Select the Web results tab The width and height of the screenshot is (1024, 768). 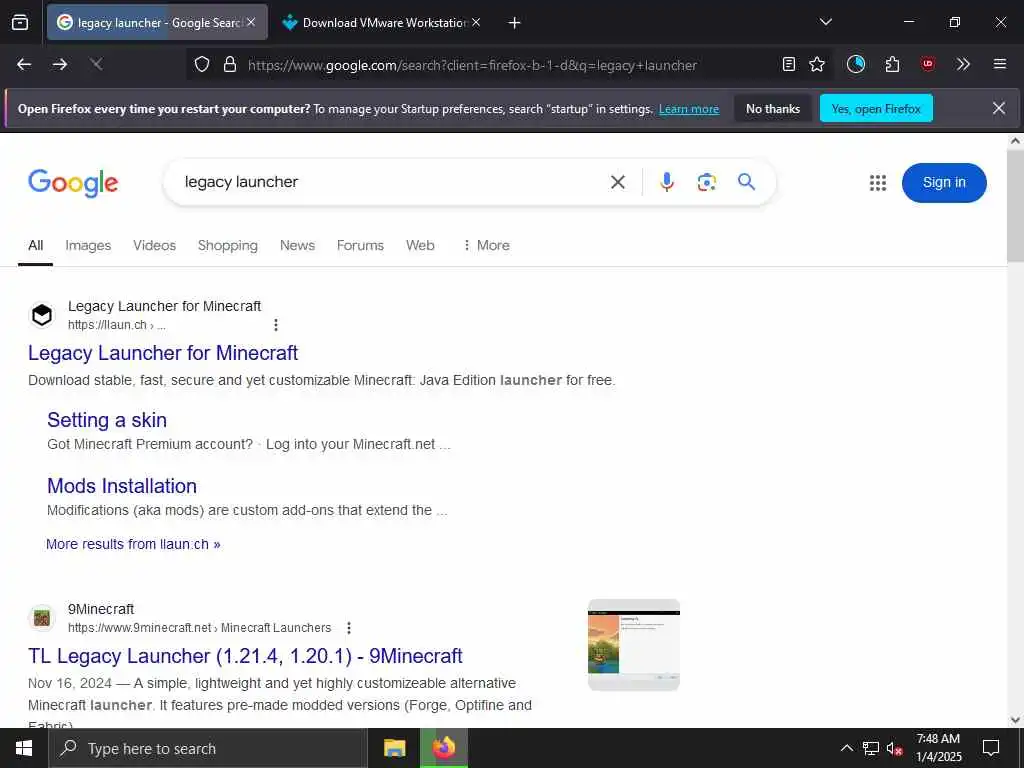pyautogui.click(x=420, y=246)
